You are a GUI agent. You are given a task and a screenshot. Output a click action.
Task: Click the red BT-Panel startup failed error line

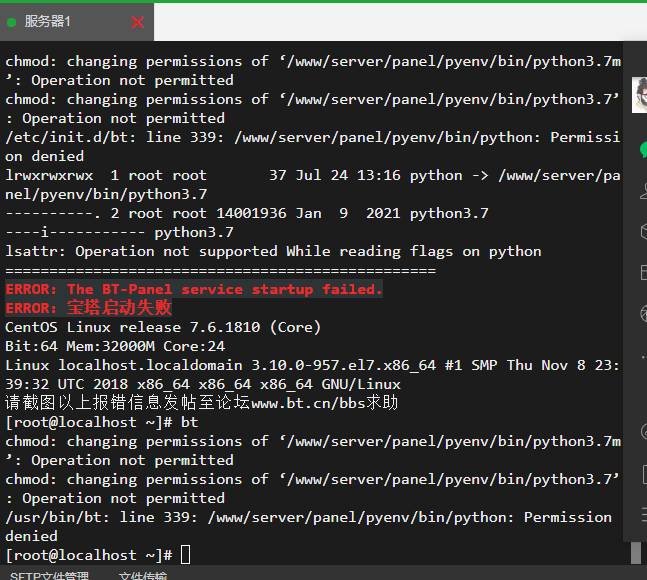[194, 289]
